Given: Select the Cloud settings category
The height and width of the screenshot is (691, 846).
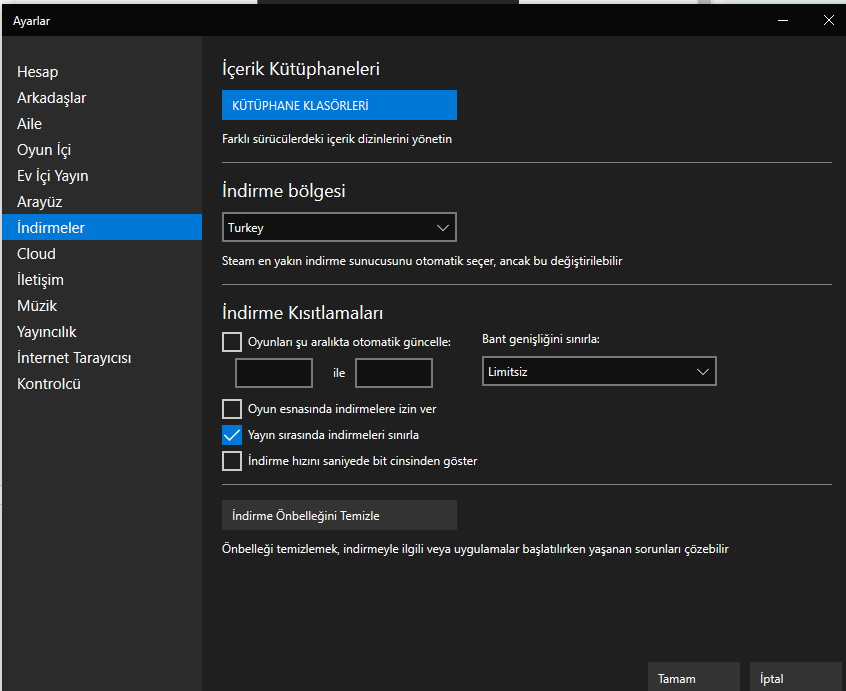Looking at the screenshot, I should 36,254.
